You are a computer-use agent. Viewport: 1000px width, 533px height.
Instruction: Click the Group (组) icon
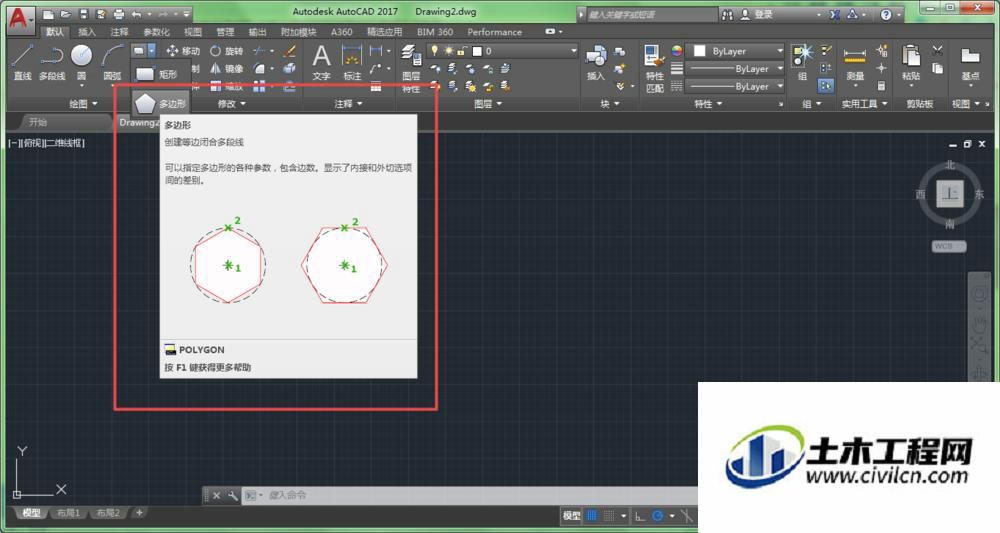[x=802, y=62]
